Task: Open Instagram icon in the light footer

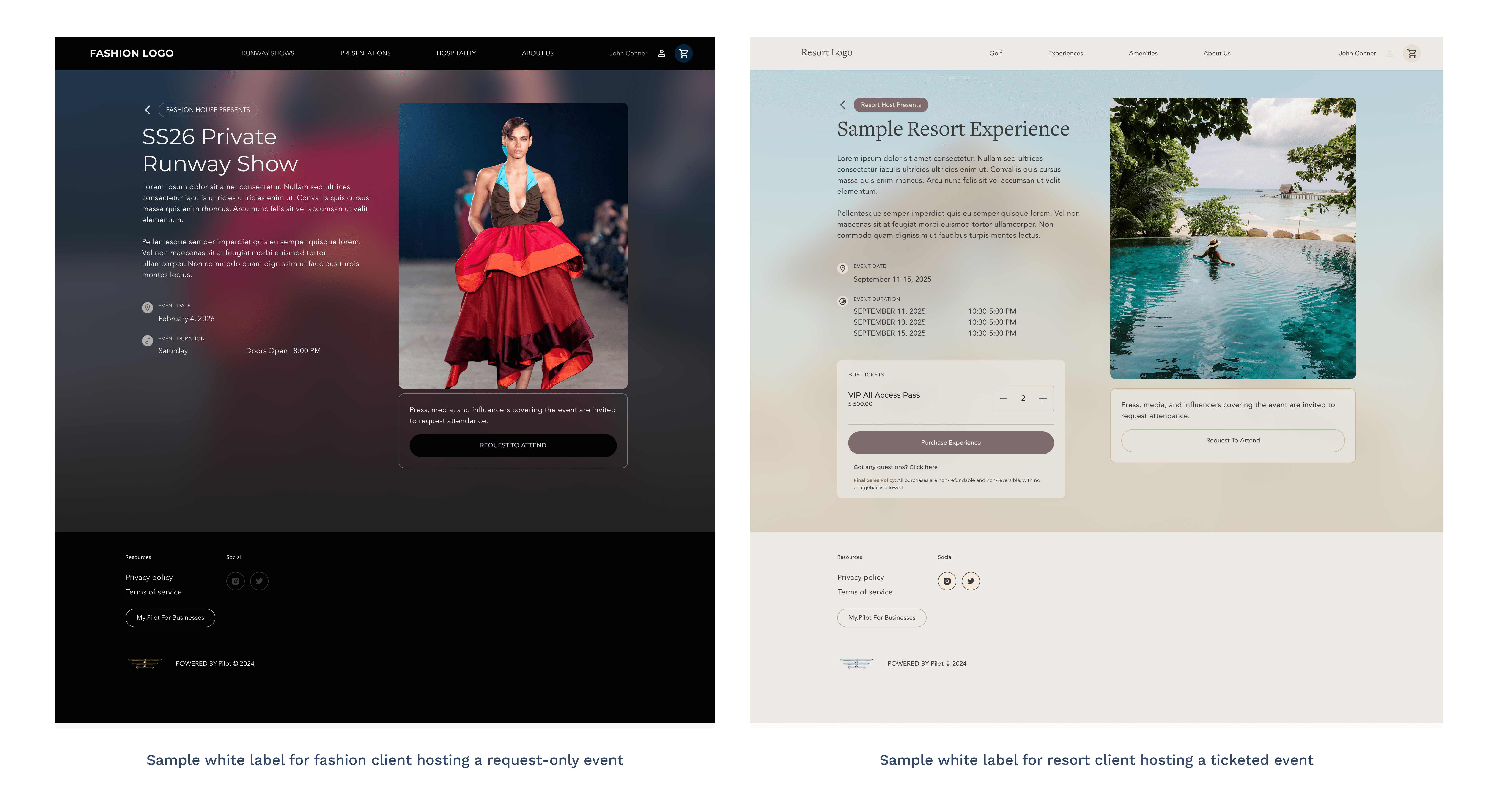Action: pos(947,581)
